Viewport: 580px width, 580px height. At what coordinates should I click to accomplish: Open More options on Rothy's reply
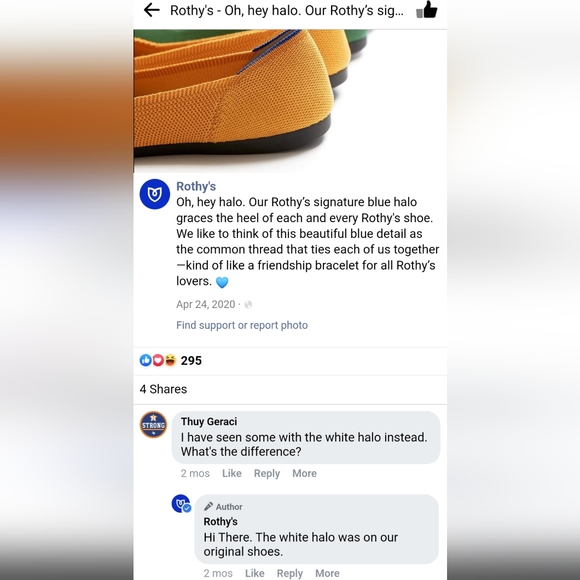[x=327, y=573]
